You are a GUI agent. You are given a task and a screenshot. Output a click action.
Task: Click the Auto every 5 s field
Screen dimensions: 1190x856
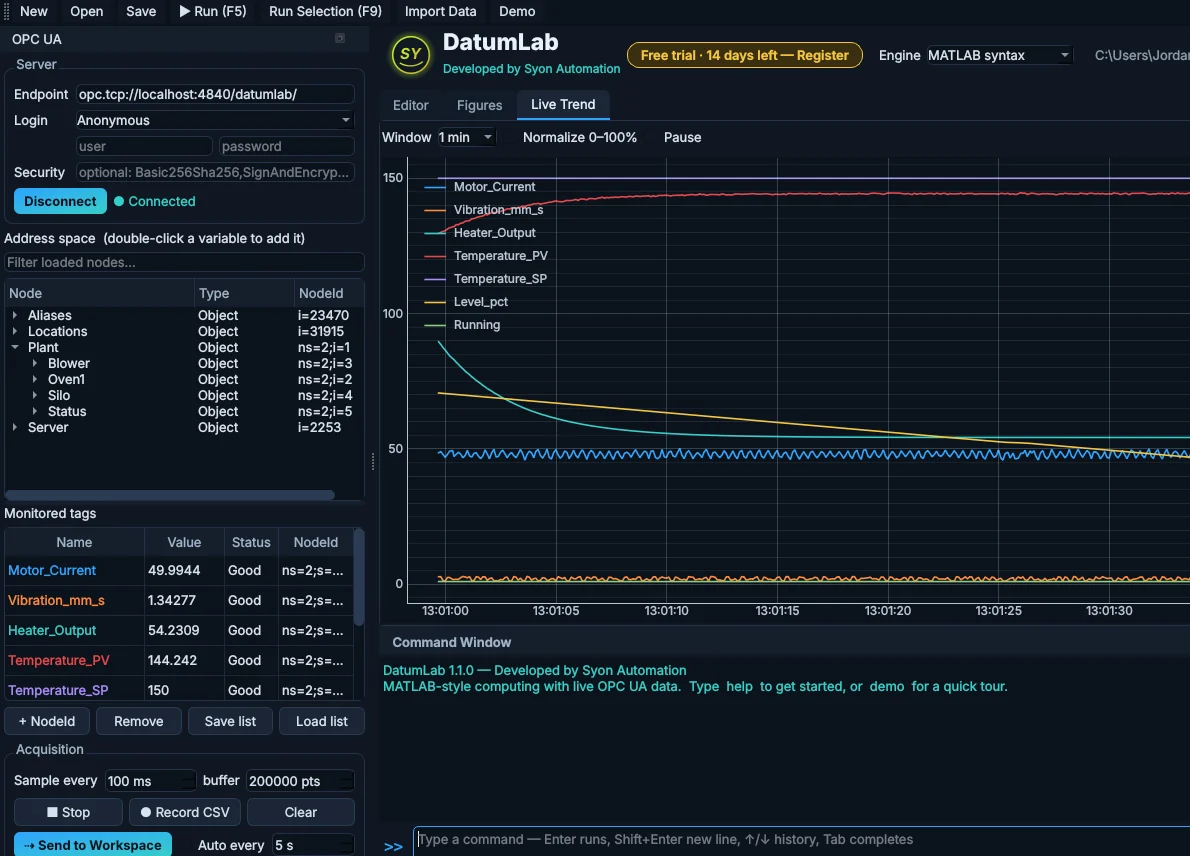[x=313, y=845]
